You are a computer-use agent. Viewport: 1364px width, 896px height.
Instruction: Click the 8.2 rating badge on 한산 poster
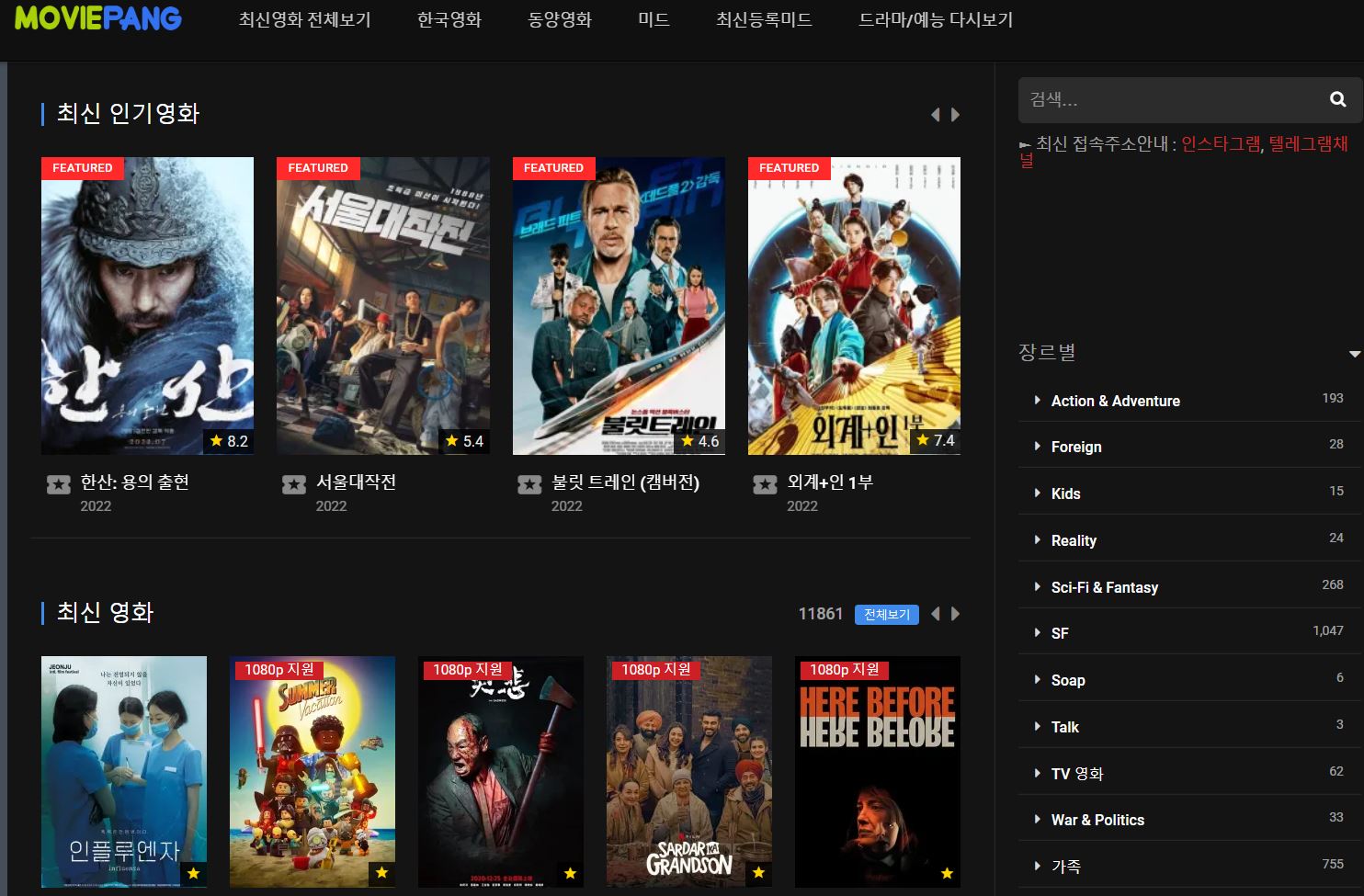pos(229,441)
